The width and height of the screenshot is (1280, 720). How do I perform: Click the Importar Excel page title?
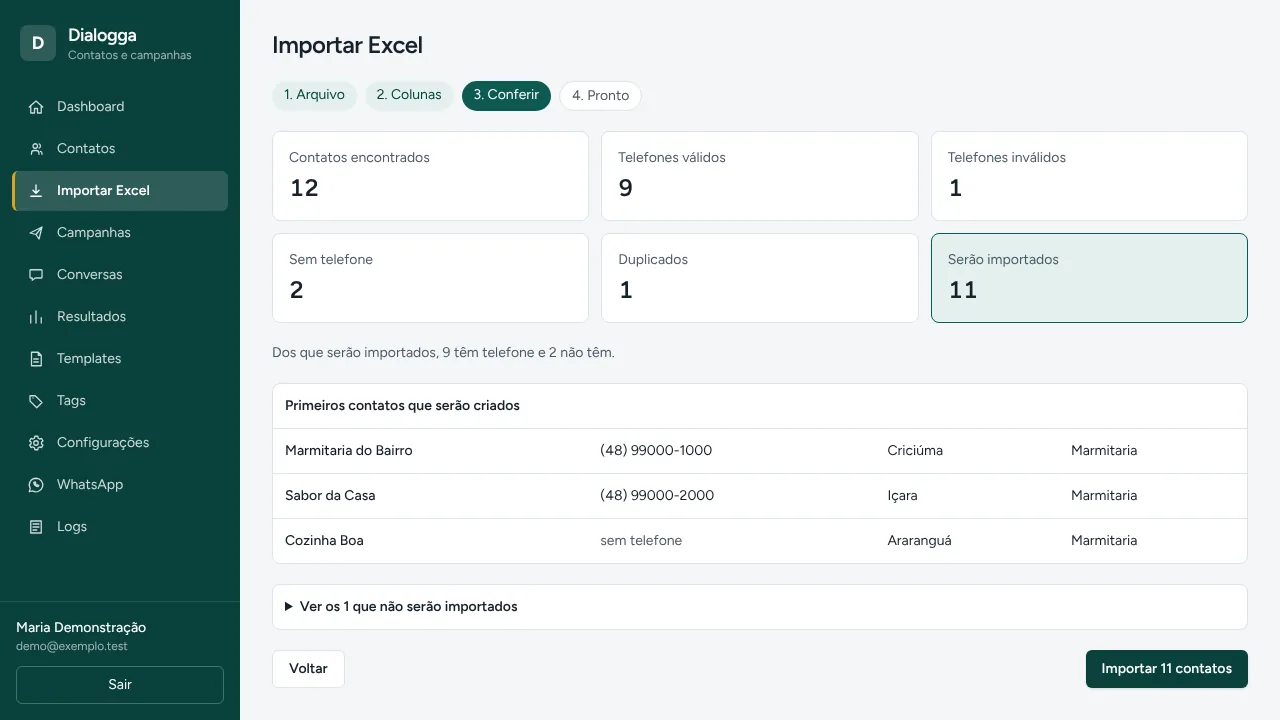[x=347, y=45]
